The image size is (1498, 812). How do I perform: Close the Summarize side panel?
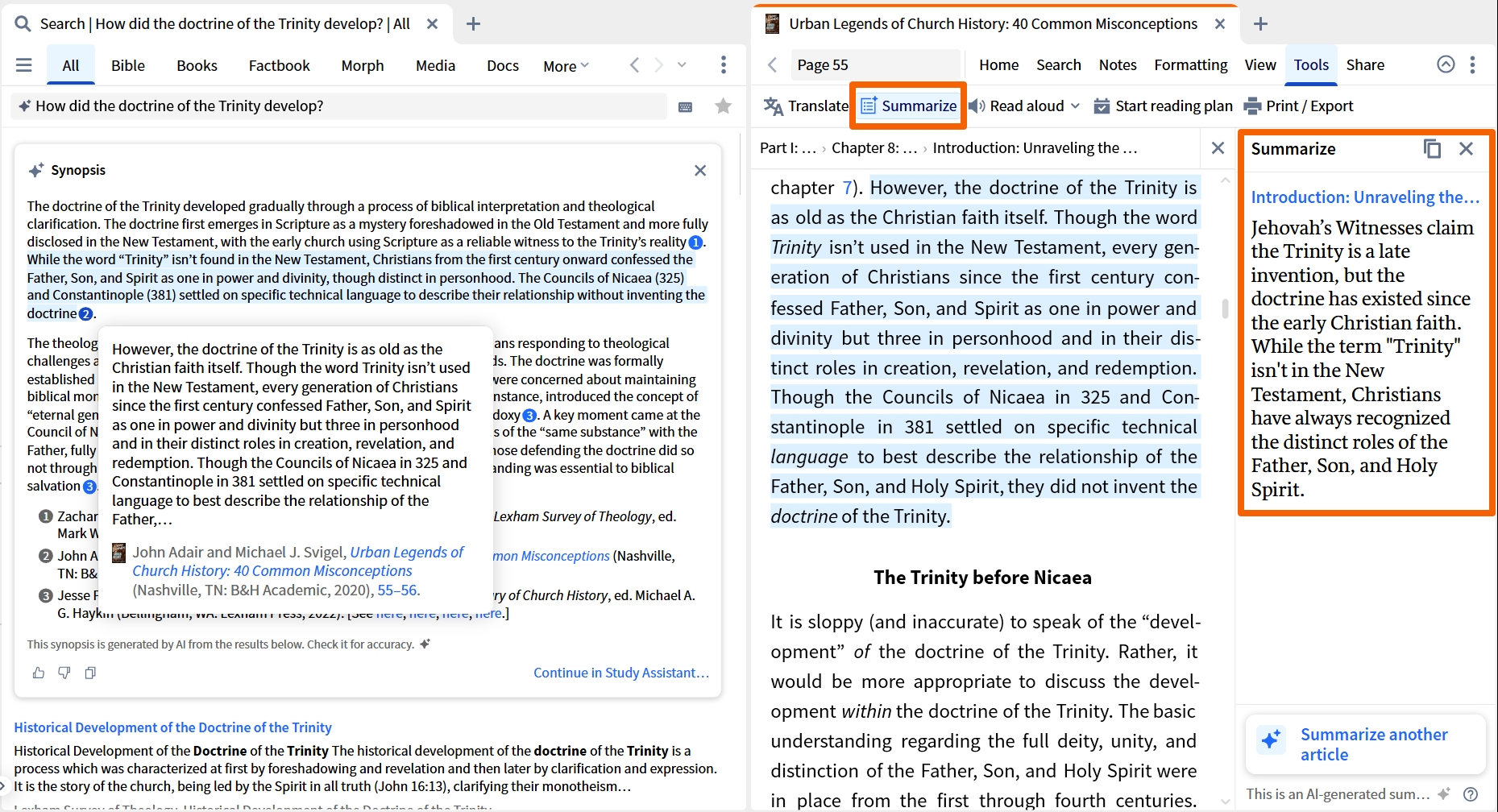(1467, 149)
